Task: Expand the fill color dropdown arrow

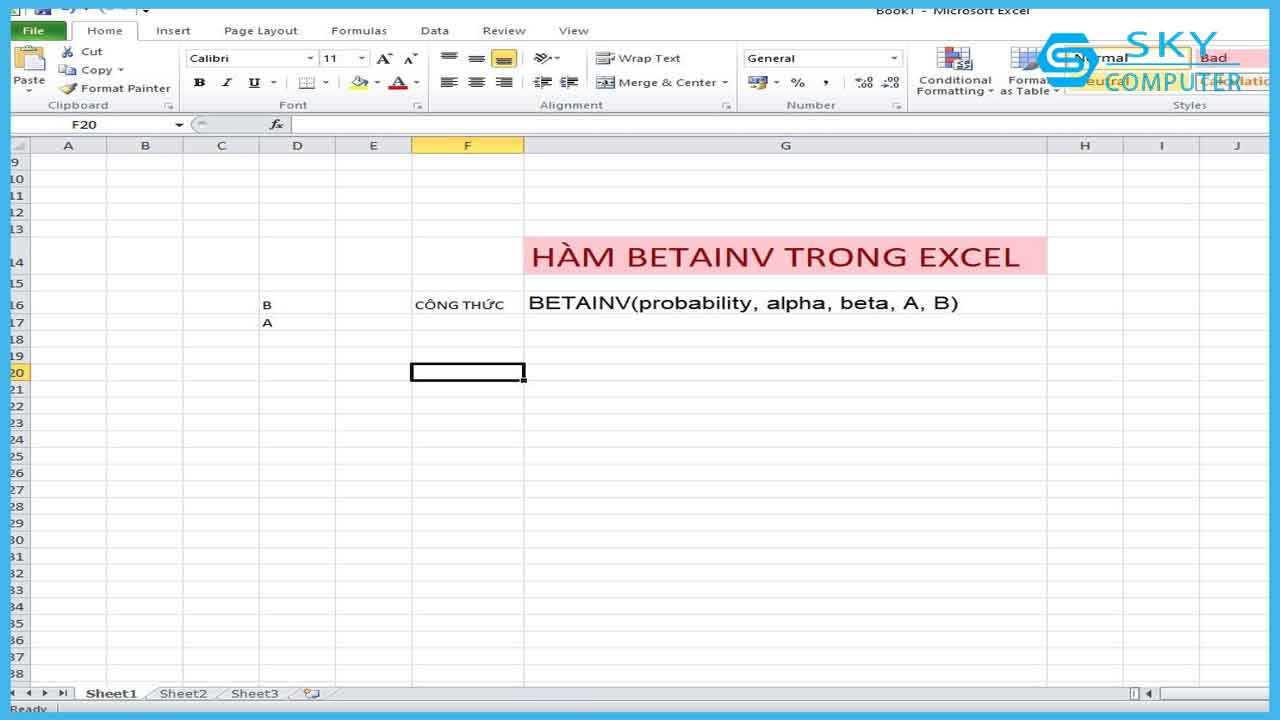Action: (376, 83)
